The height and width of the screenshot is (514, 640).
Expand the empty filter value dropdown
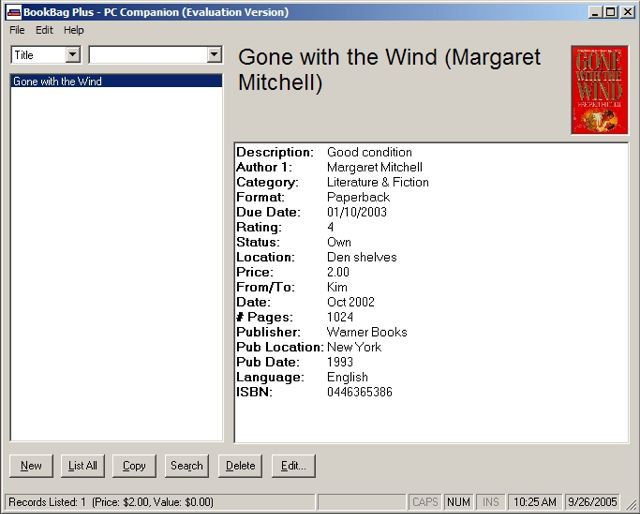[214, 55]
